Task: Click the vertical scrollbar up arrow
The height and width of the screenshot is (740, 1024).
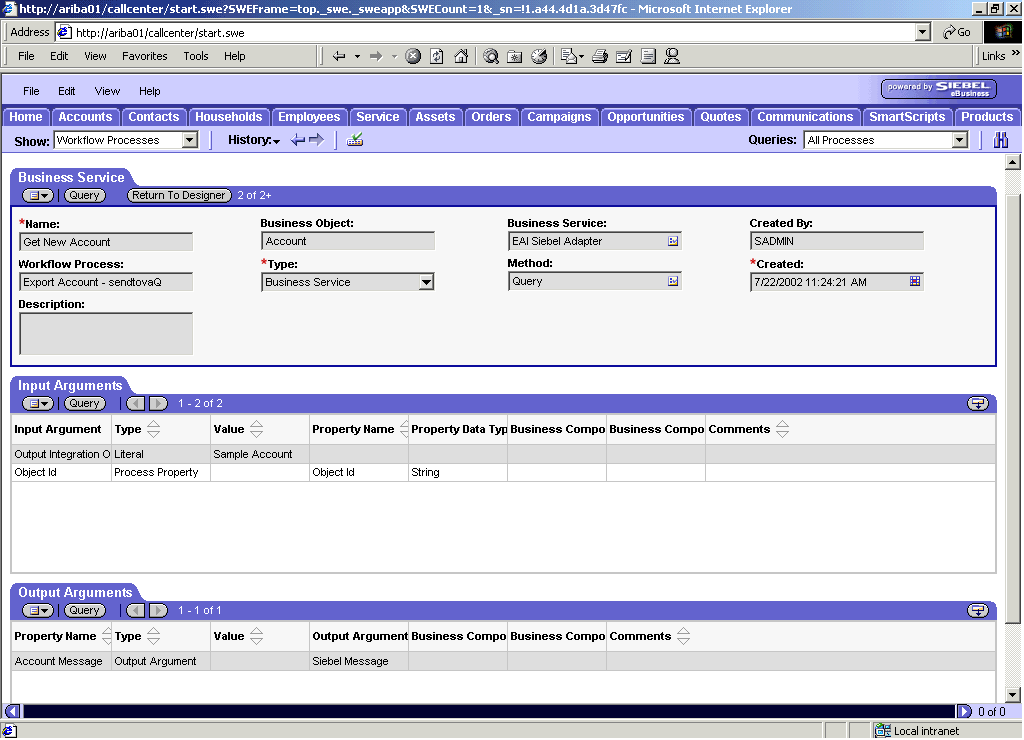Action: pos(1013,161)
